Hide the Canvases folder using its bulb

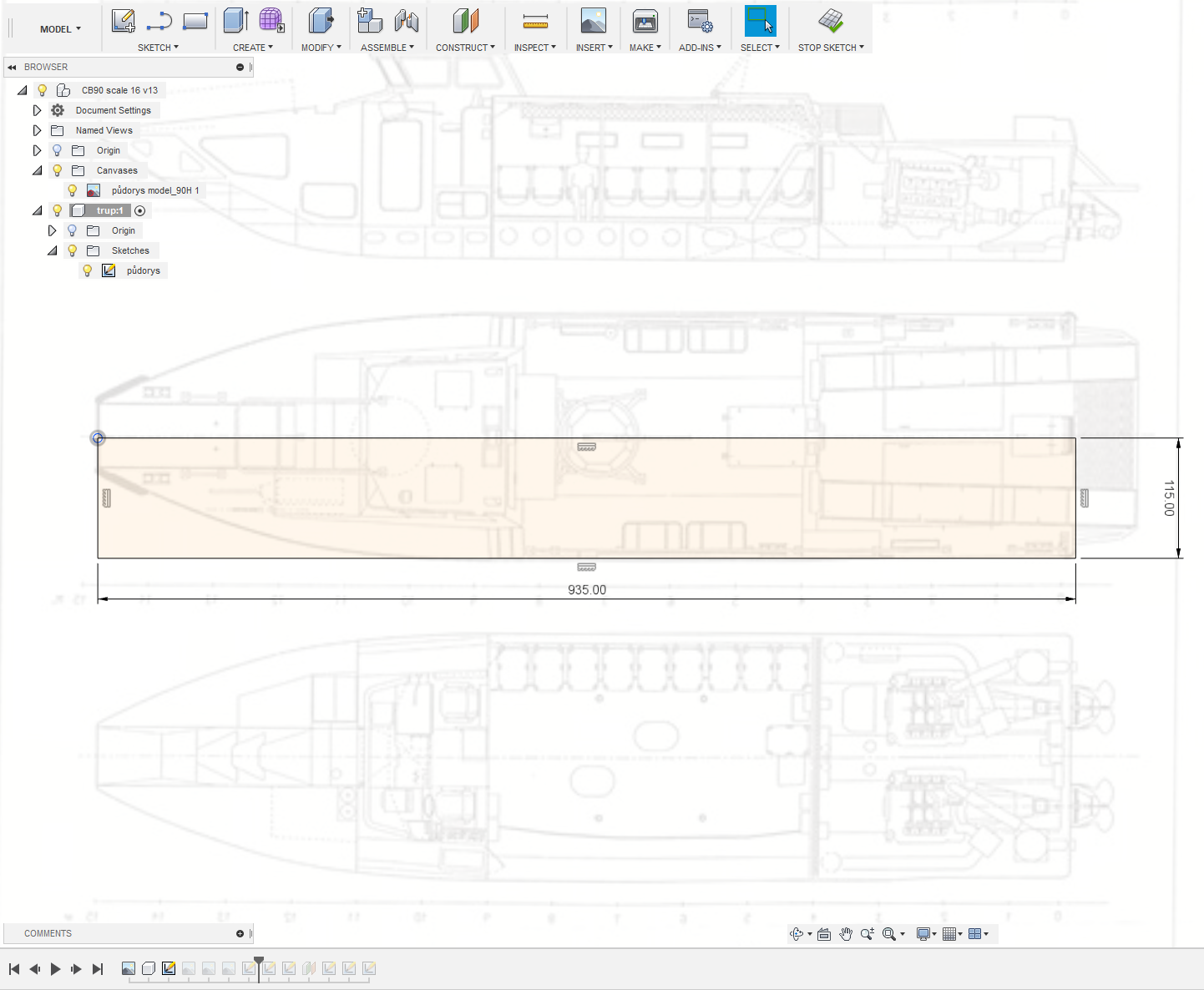tap(58, 170)
